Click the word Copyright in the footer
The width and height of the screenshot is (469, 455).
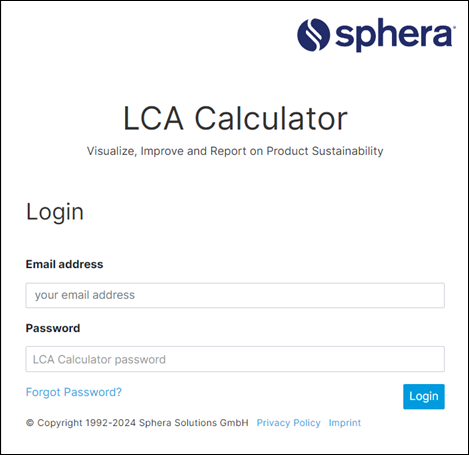point(60,423)
